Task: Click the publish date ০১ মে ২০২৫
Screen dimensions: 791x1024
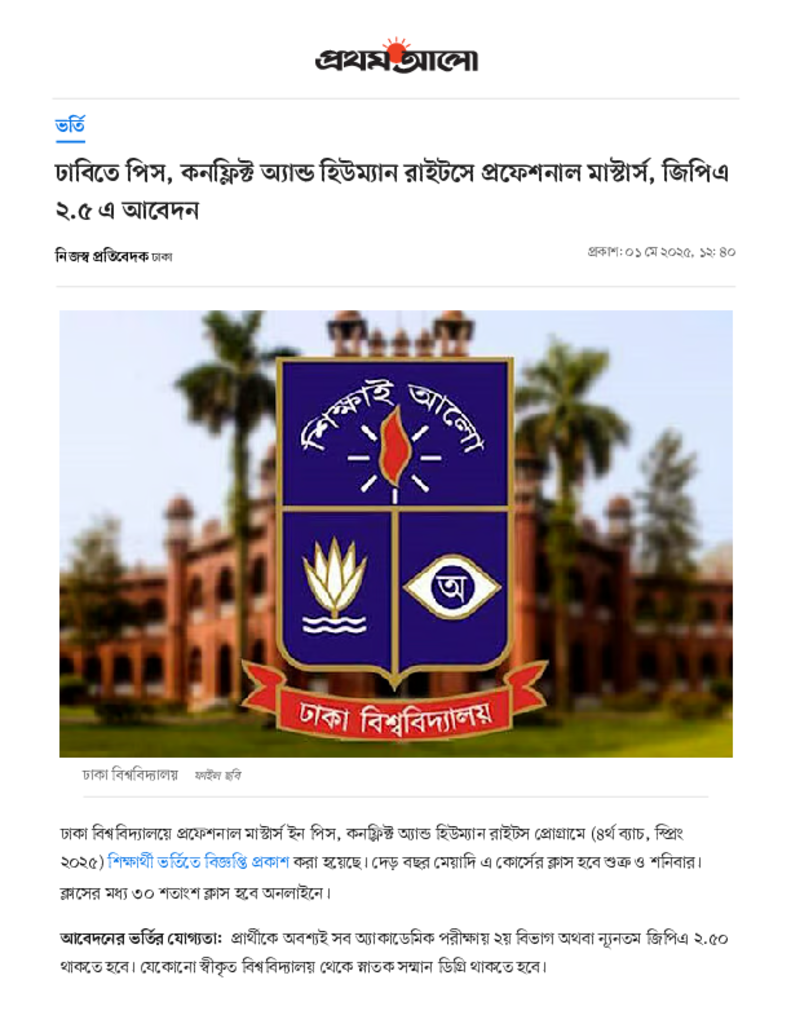Action: click(x=658, y=252)
